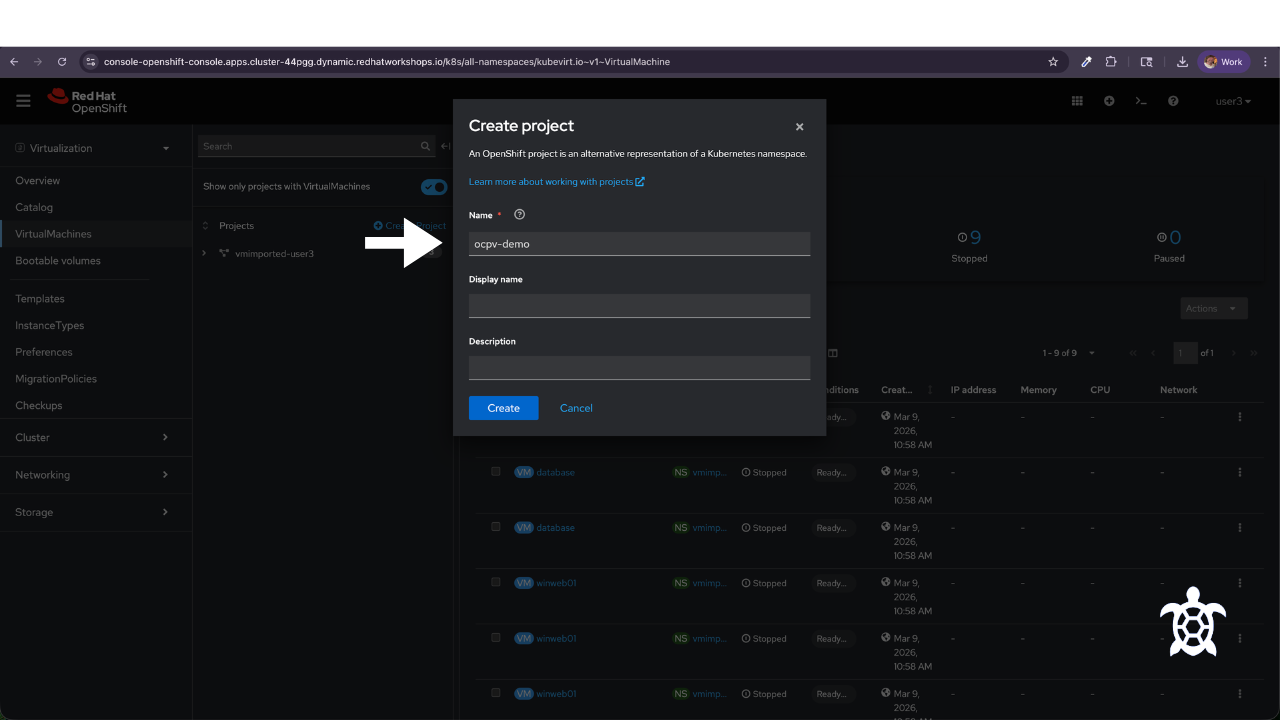Click the IP address column header

point(973,390)
